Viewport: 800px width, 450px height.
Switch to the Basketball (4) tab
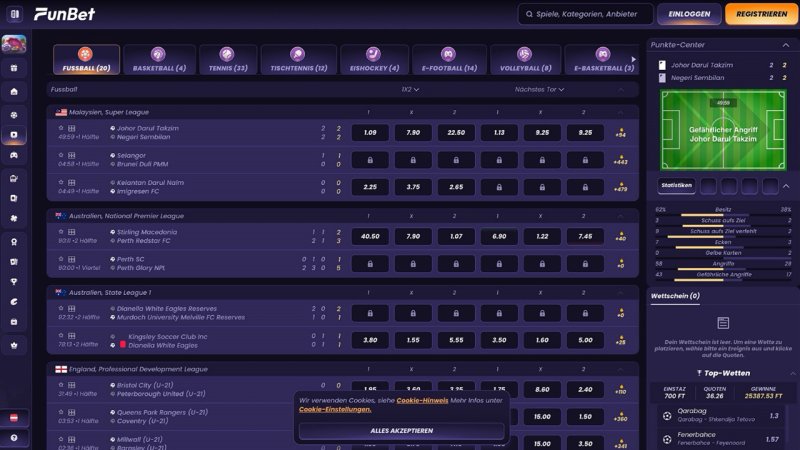(x=158, y=60)
